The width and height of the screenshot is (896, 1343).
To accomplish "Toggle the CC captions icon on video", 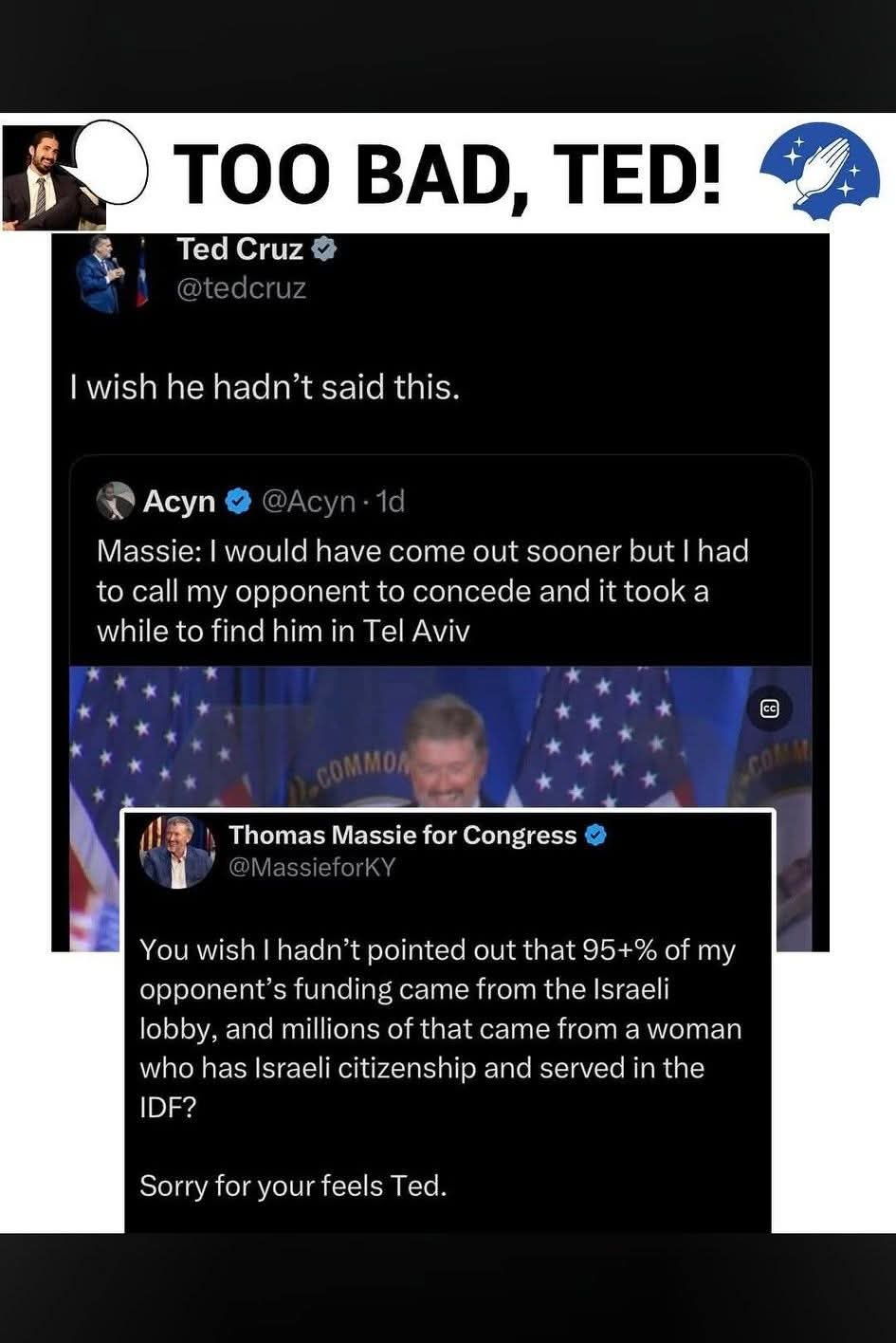I will coord(770,708).
